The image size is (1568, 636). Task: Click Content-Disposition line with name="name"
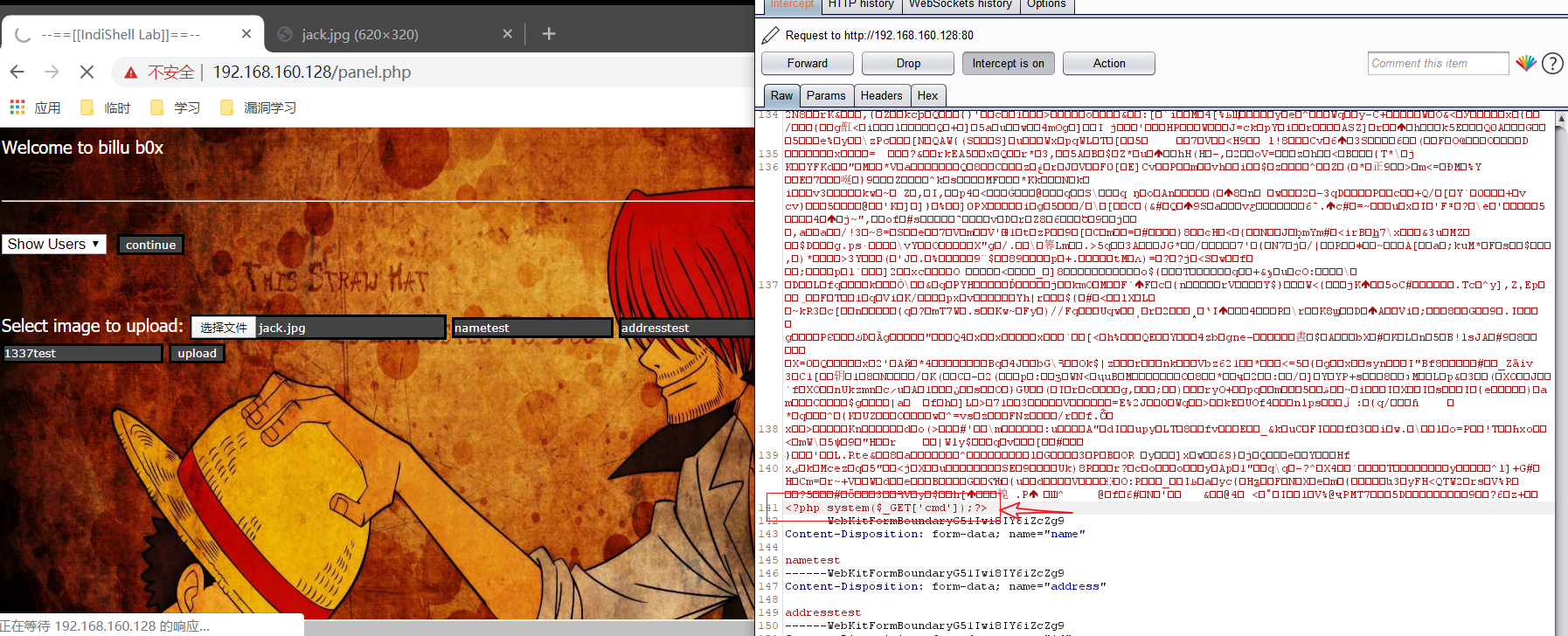point(934,534)
